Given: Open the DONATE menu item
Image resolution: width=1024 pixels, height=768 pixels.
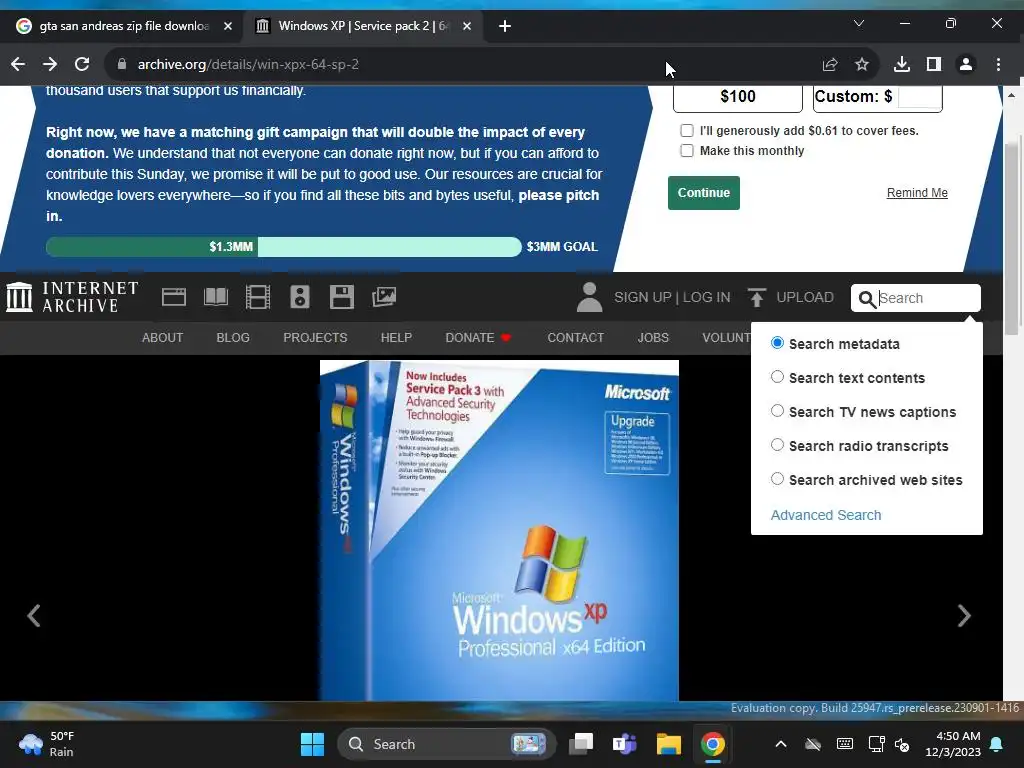Looking at the screenshot, I should point(477,338).
